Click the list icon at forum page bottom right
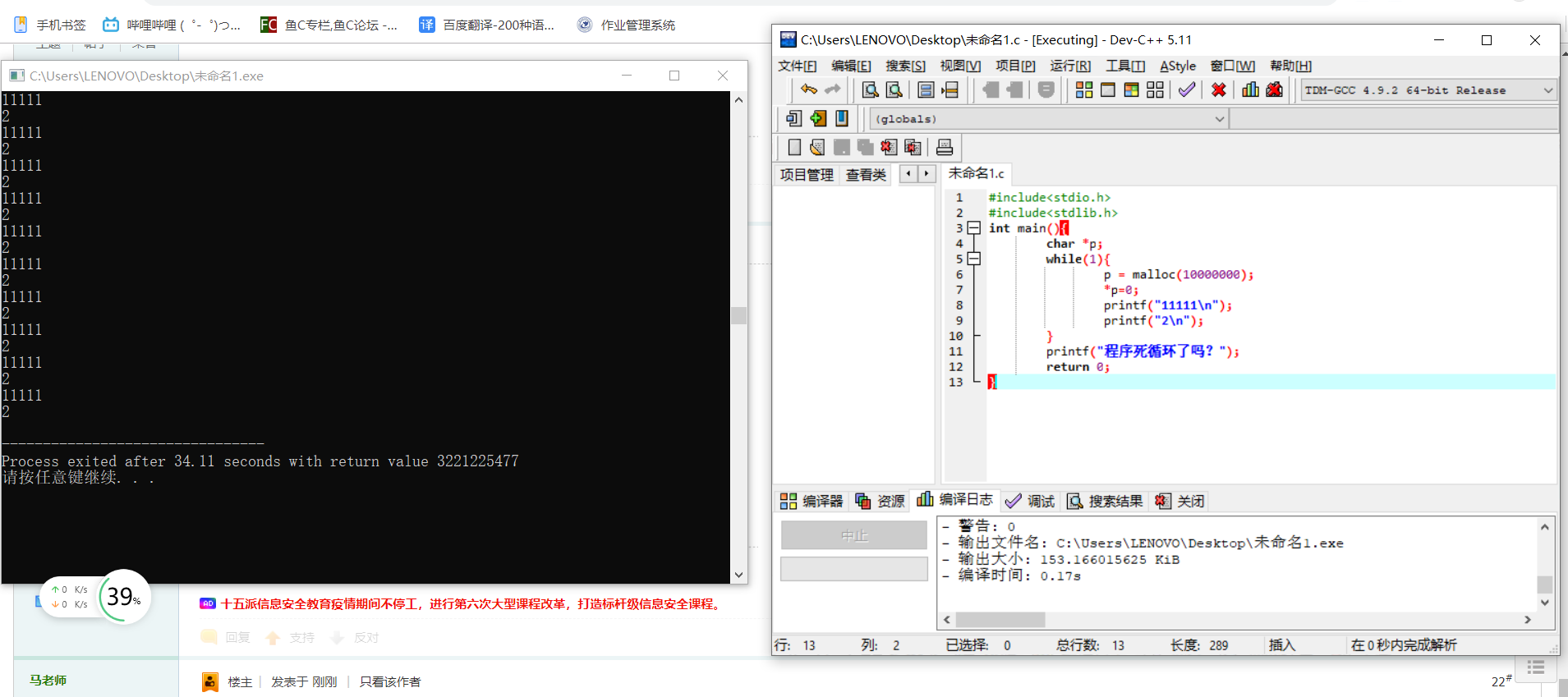 click(x=1536, y=669)
